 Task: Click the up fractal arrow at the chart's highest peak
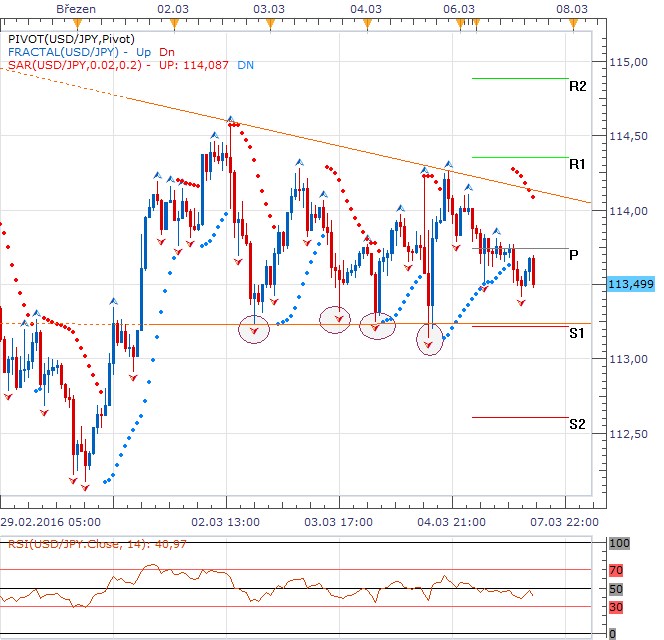click(x=230, y=118)
